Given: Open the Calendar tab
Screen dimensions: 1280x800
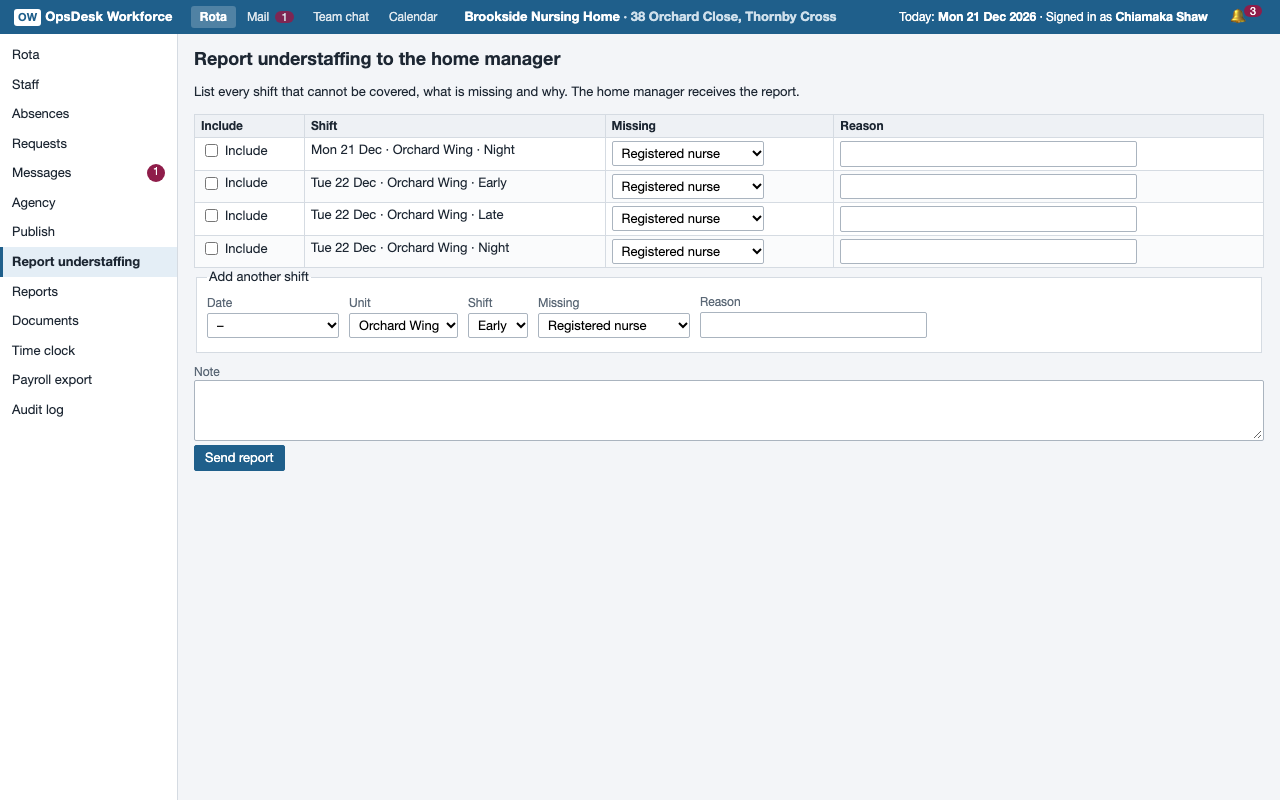Looking at the screenshot, I should 413,17.
